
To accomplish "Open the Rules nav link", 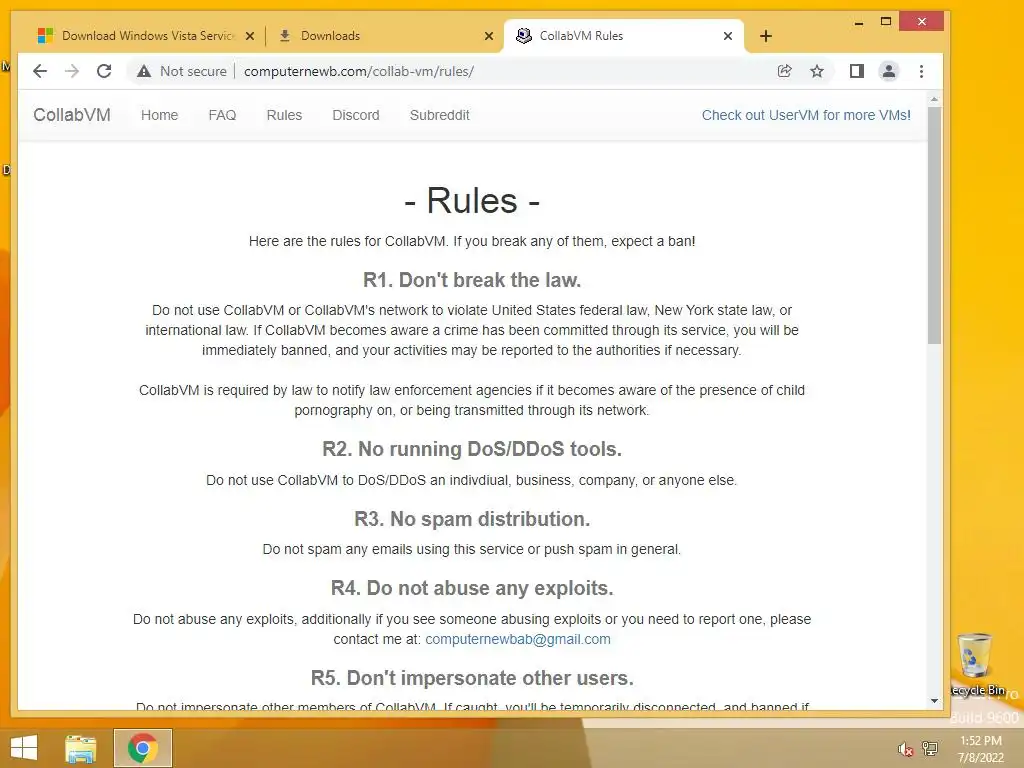I will [284, 115].
